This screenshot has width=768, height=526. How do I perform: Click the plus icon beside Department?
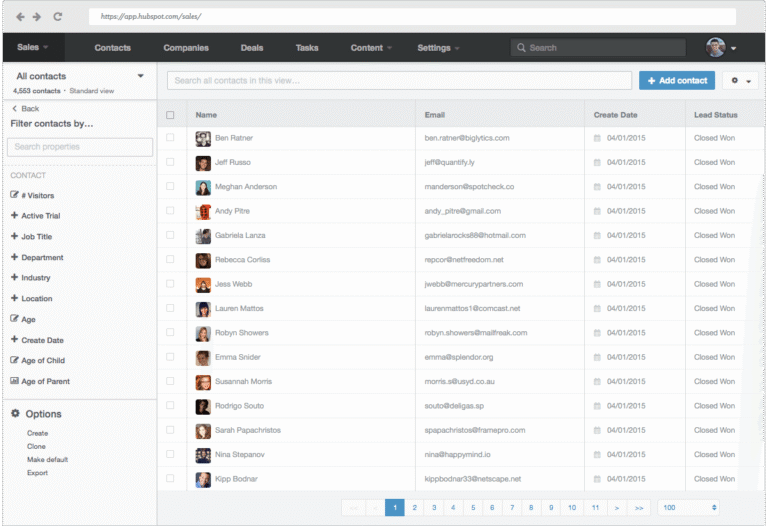[x=15, y=257]
